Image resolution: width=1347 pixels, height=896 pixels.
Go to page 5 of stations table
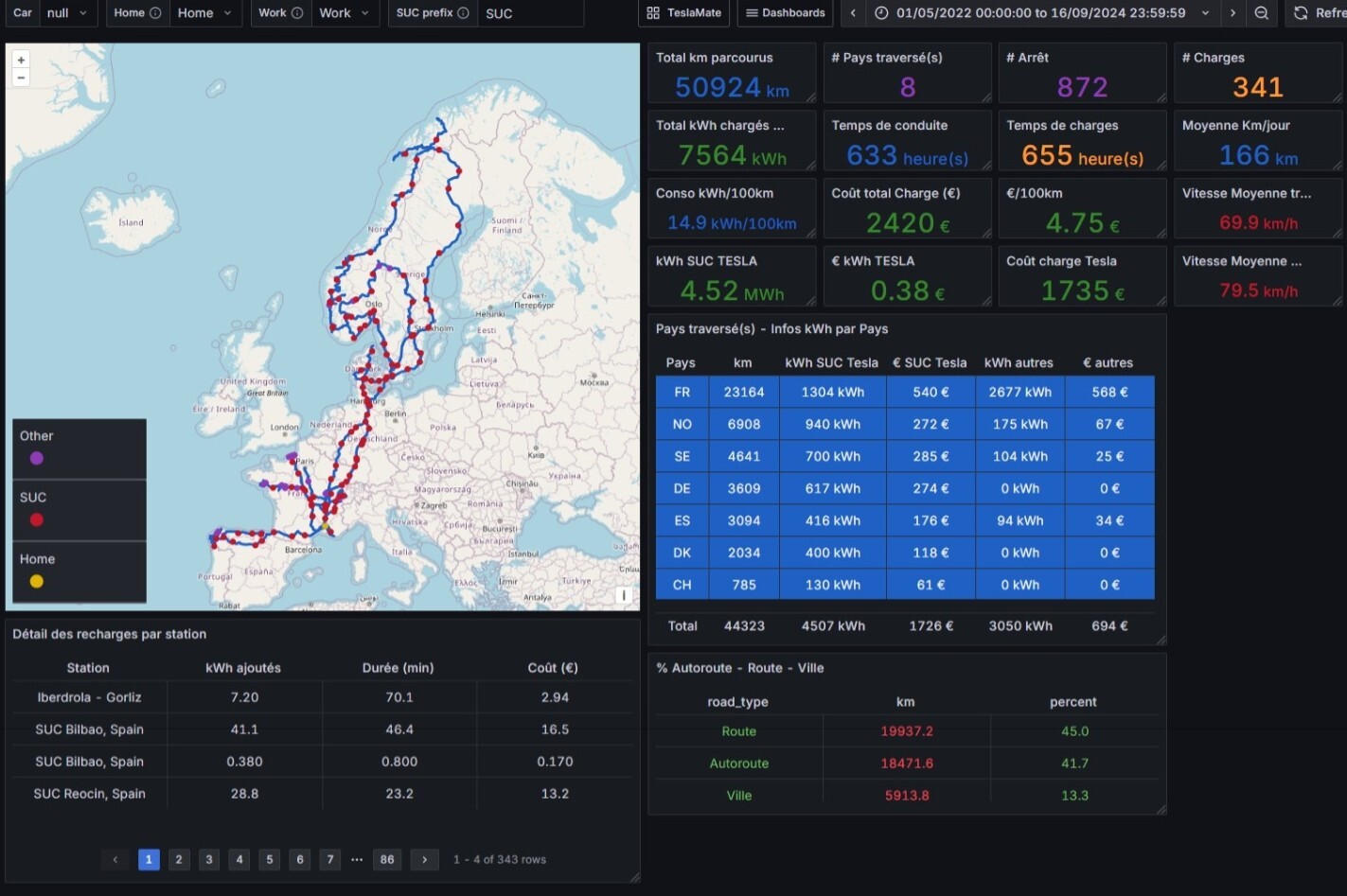tap(270, 859)
